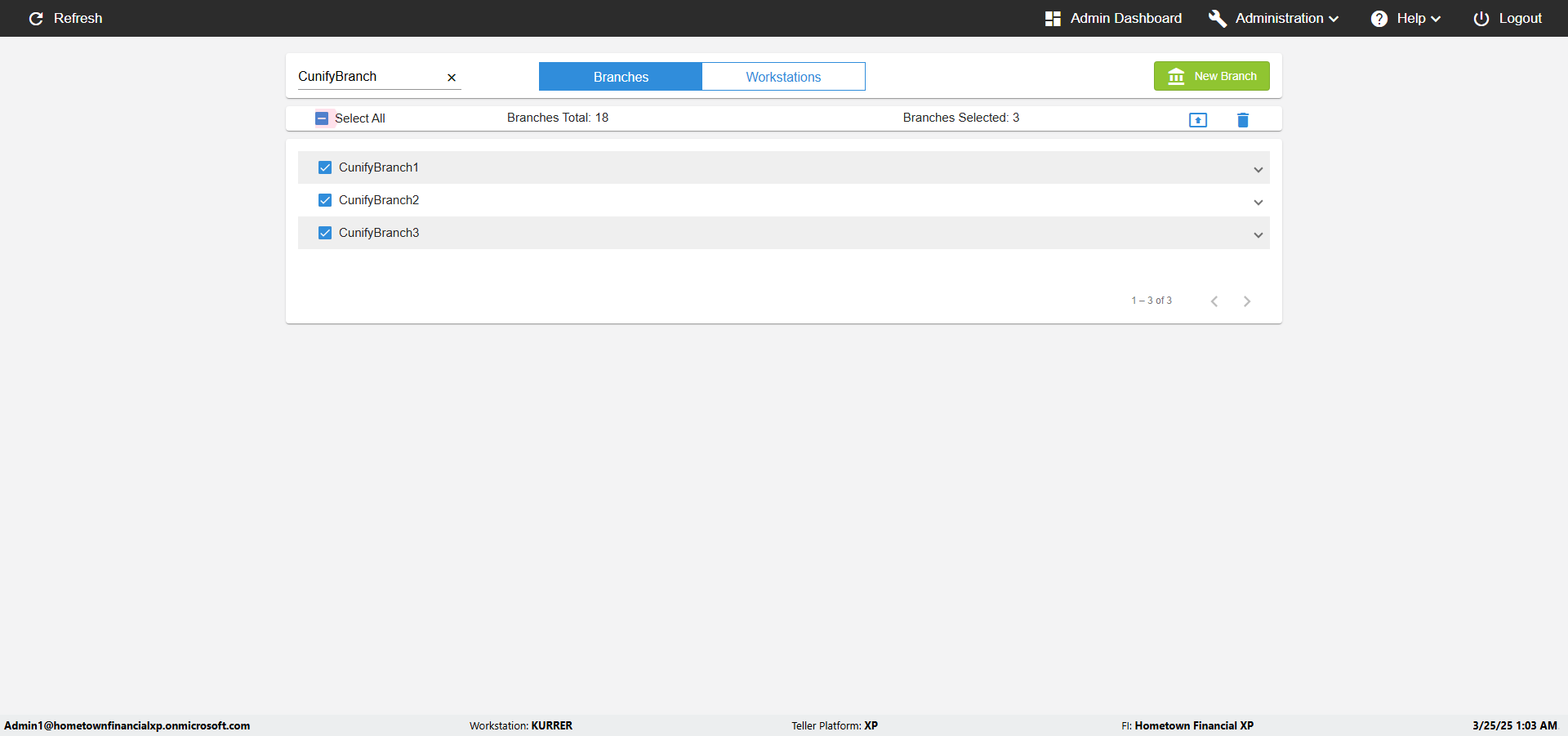1568x736 pixels.
Task: Click the Administration wrench icon
Action: (x=1218, y=18)
